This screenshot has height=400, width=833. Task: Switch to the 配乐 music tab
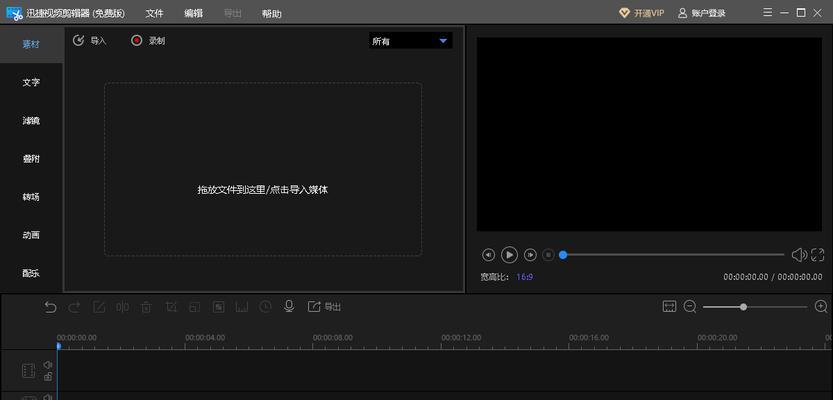click(31, 273)
